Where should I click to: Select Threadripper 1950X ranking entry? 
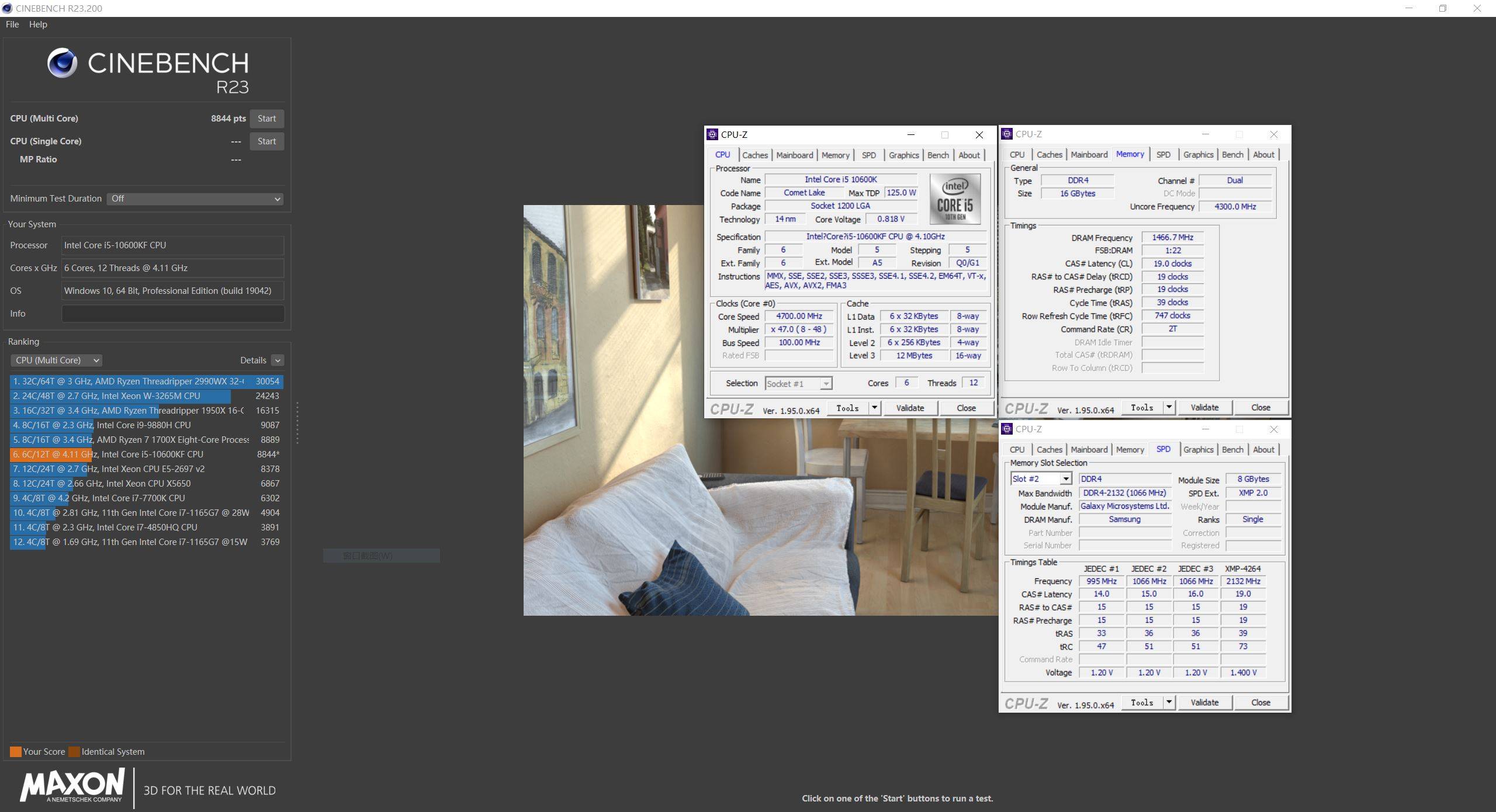coord(147,411)
